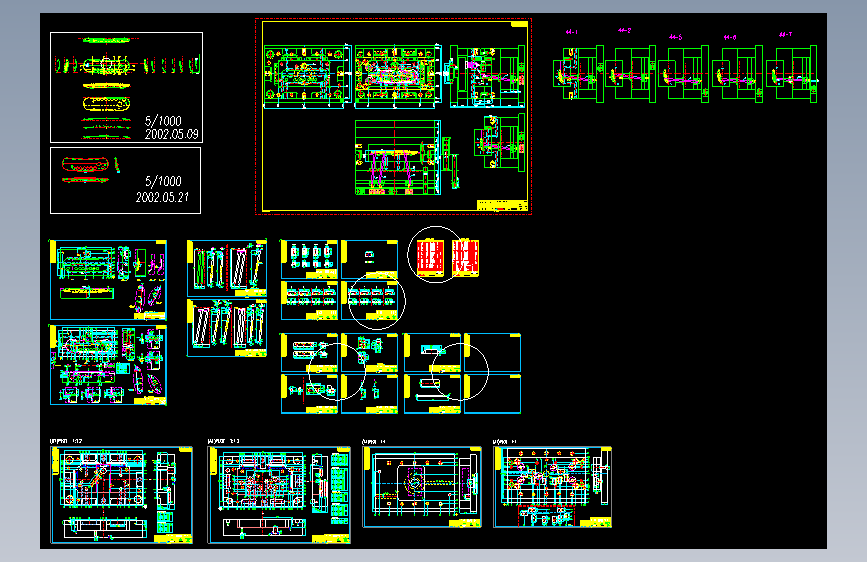Select the mold section view under label 44-7
This screenshot has height=562, width=867.
792,74
